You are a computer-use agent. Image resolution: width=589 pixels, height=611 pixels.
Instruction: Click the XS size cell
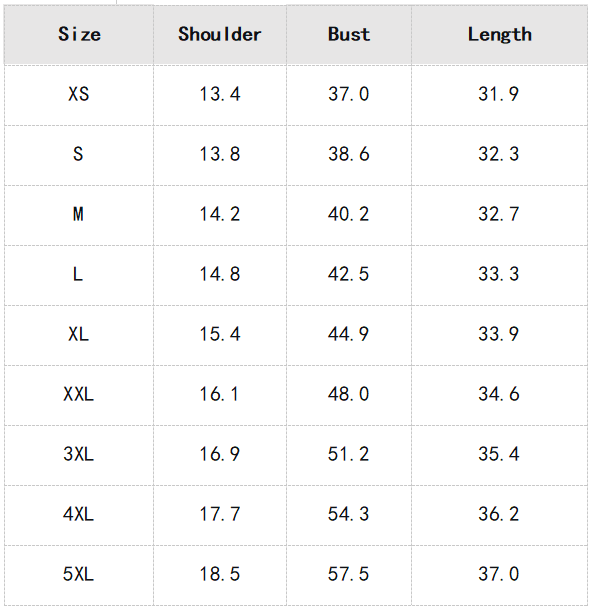tap(79, 95)
